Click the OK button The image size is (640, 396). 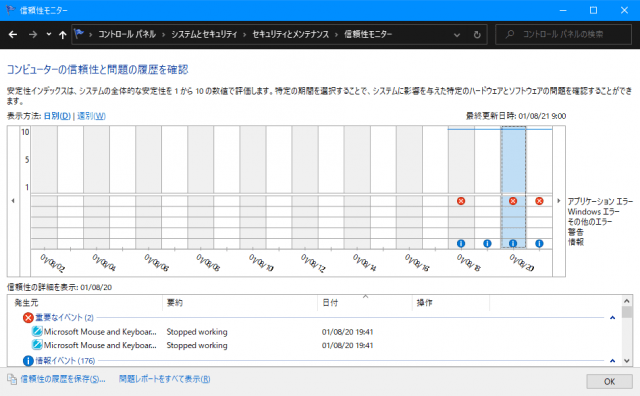609,381
